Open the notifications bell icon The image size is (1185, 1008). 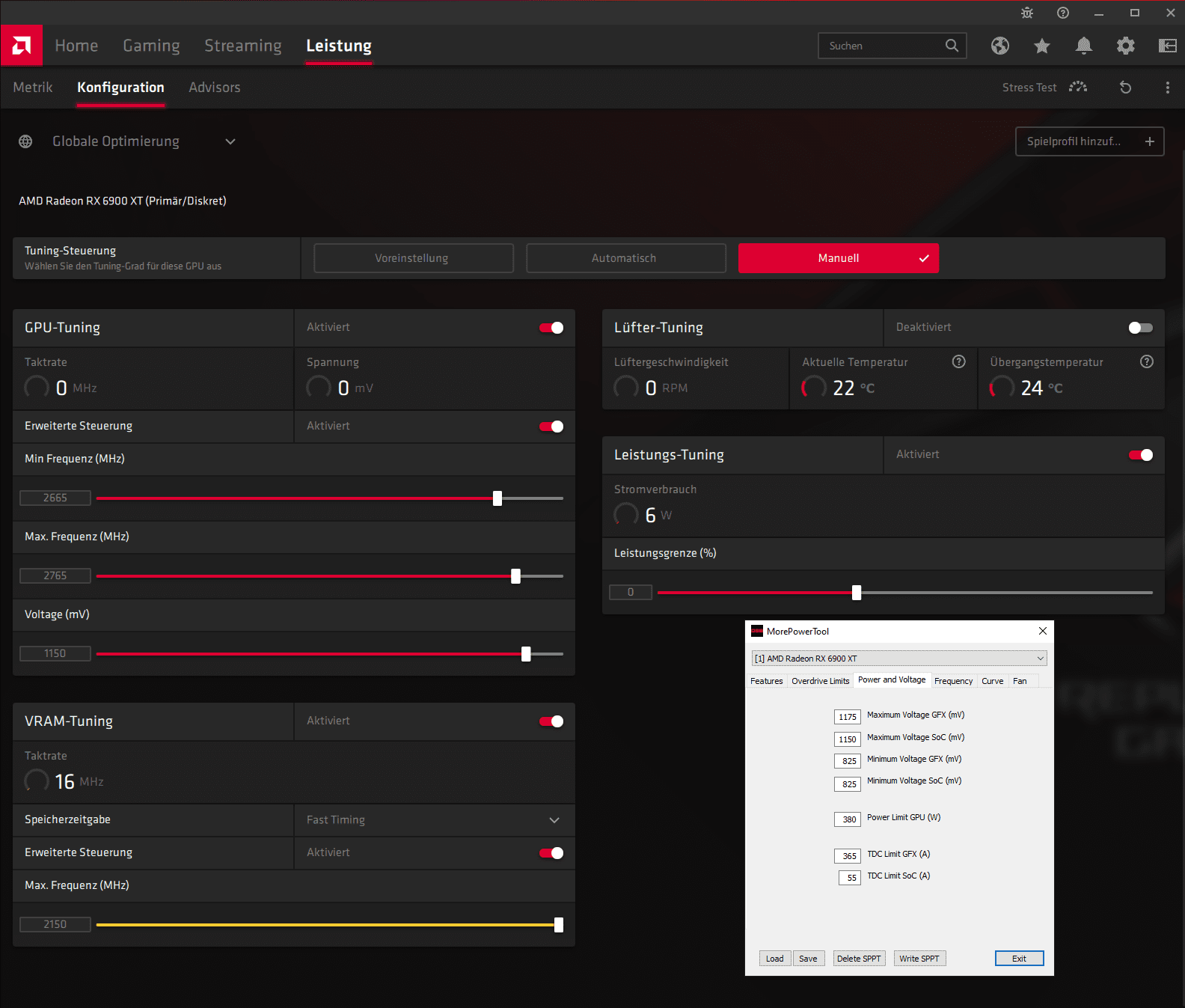tap(1083, 46)
